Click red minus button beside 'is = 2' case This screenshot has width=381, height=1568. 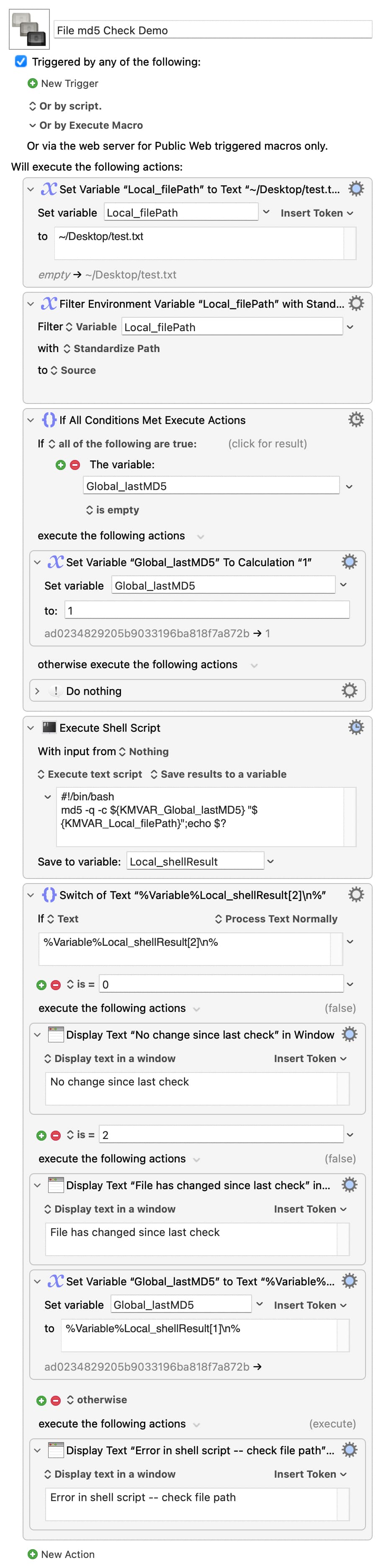coord(55,1135)
